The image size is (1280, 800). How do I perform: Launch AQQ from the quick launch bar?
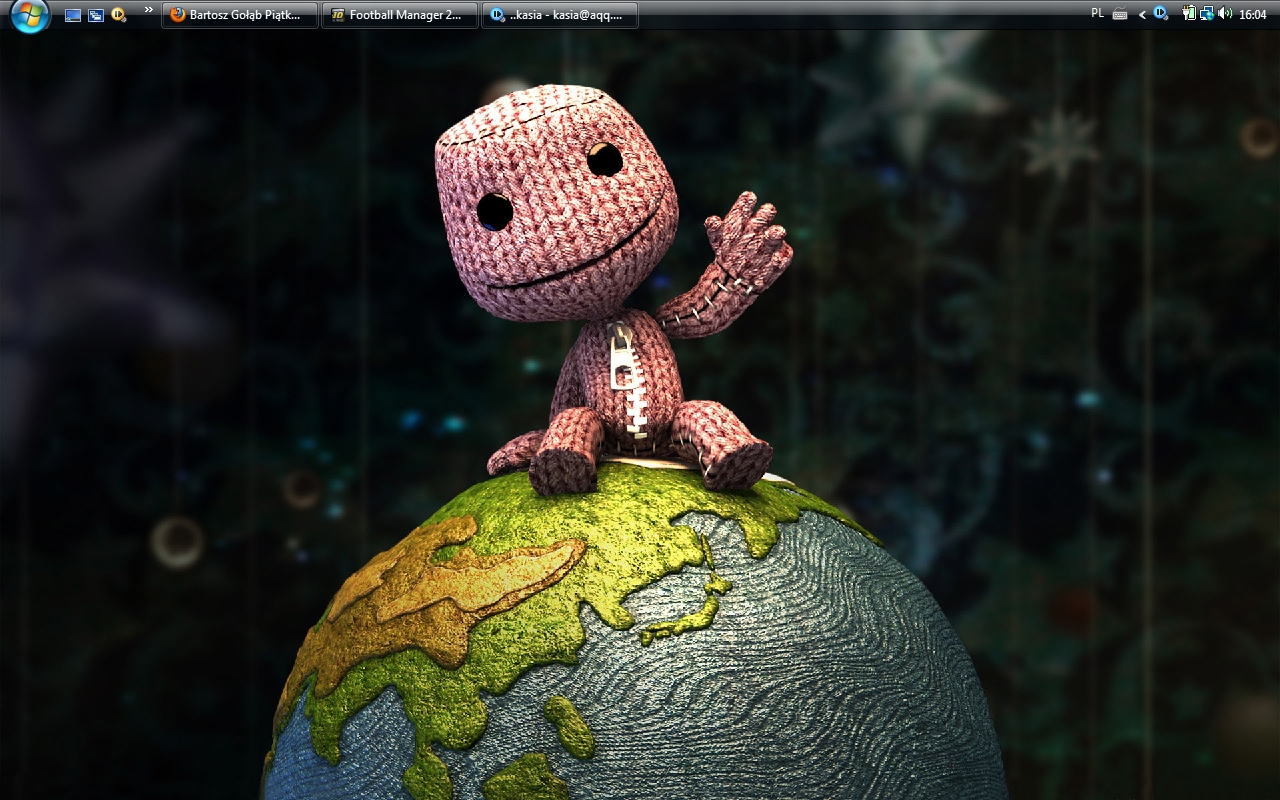coord(119,15)
